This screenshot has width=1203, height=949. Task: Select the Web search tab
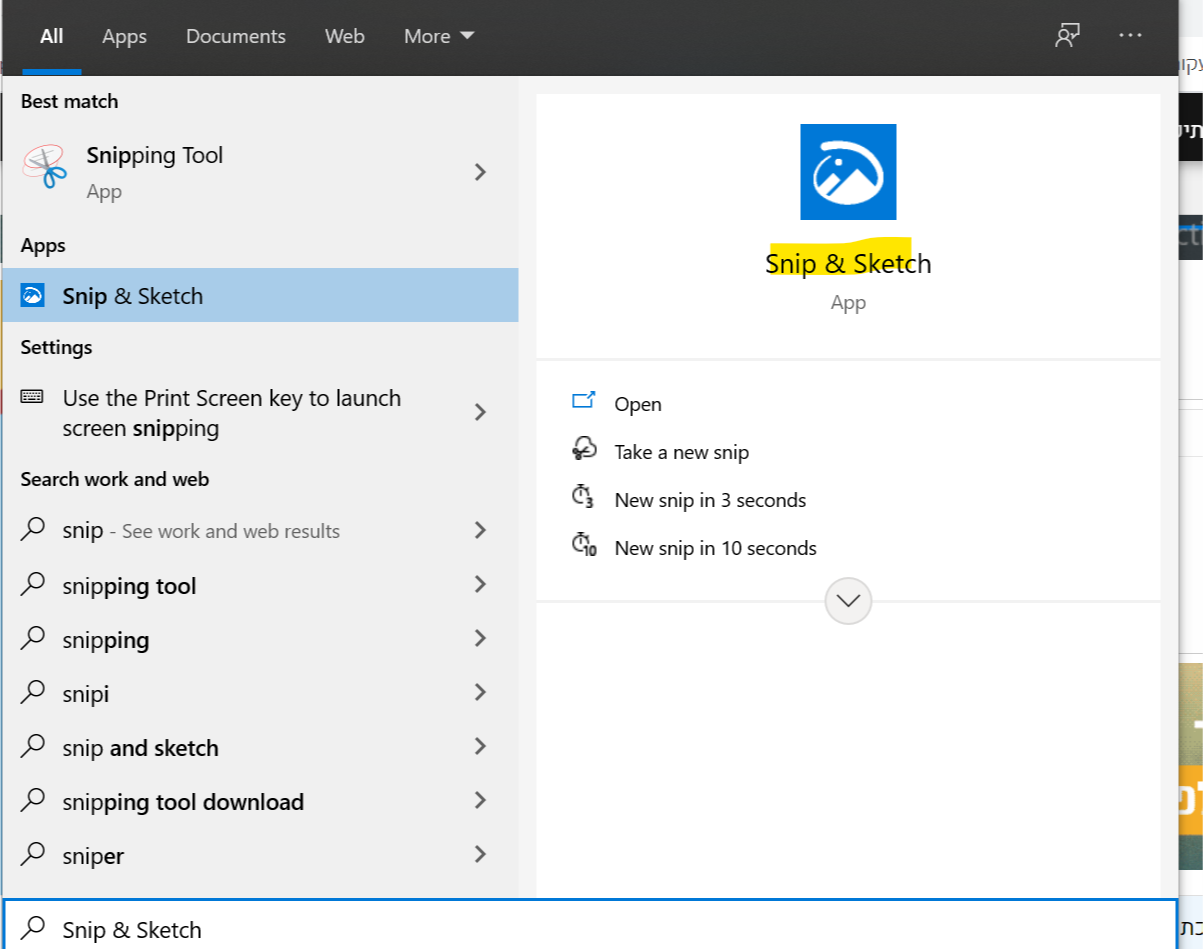pos(344,36)
